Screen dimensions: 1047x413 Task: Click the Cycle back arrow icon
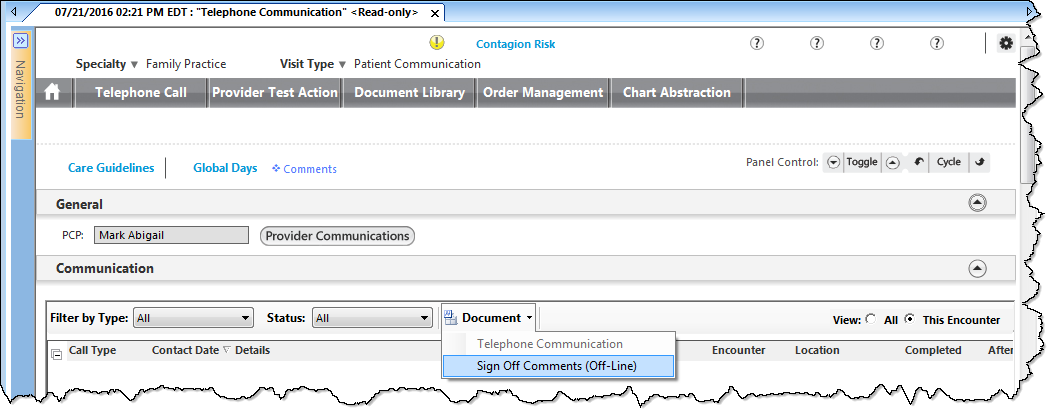(919, 162)
